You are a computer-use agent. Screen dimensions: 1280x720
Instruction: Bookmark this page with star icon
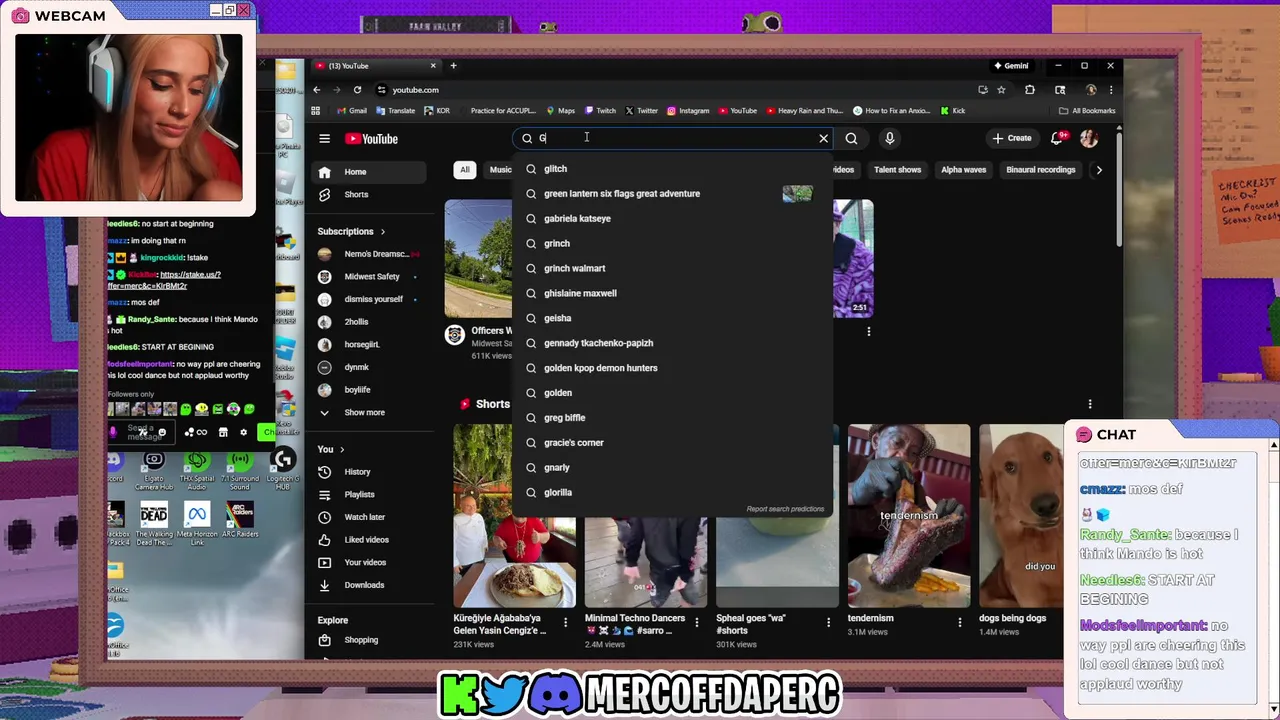click(x=1001, y=90)
